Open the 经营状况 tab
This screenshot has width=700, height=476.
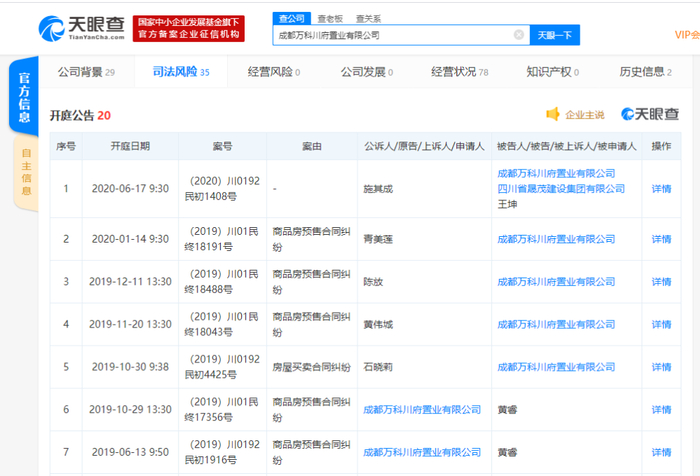click(459, 73)
